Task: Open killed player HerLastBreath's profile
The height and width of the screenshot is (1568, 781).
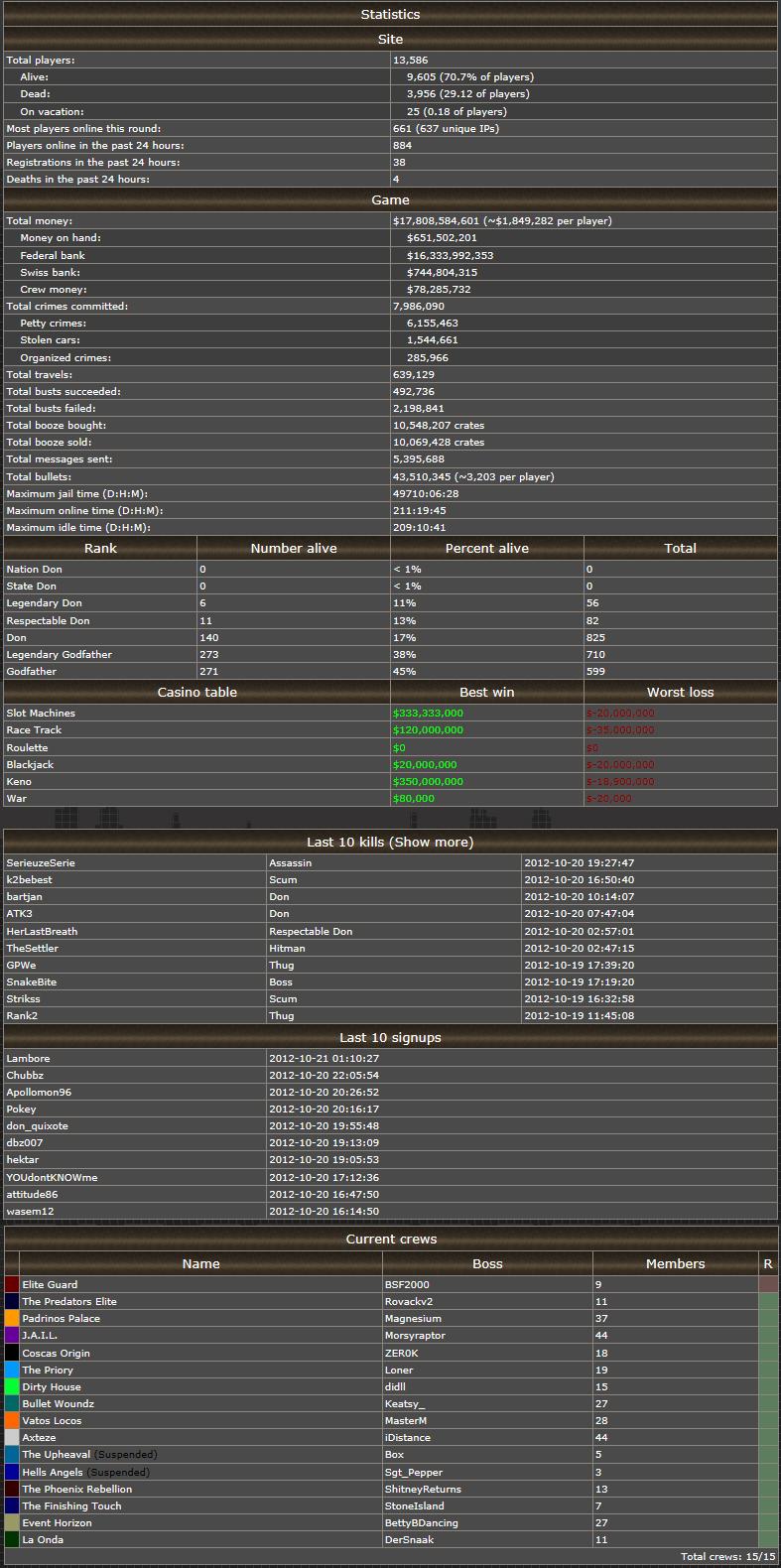Action: (x=42, y=931)
